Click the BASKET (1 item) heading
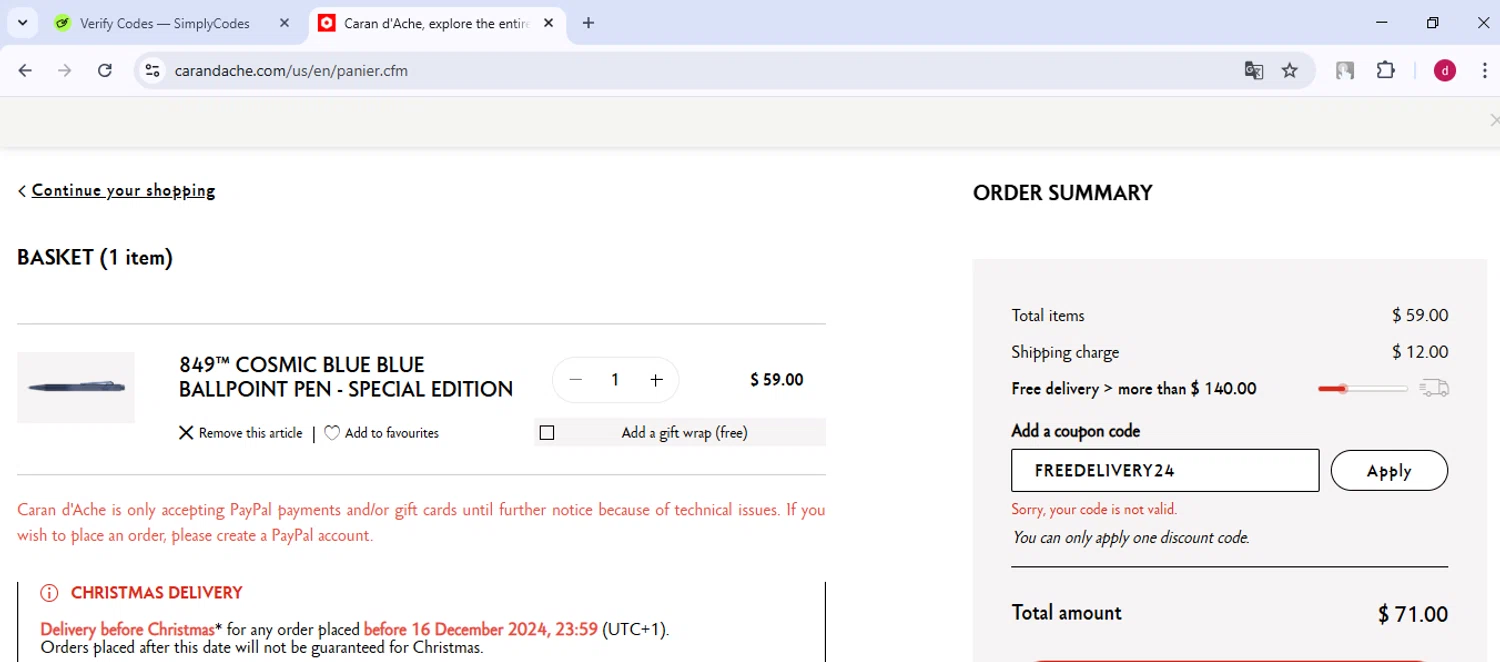 [x=95, y=258]
